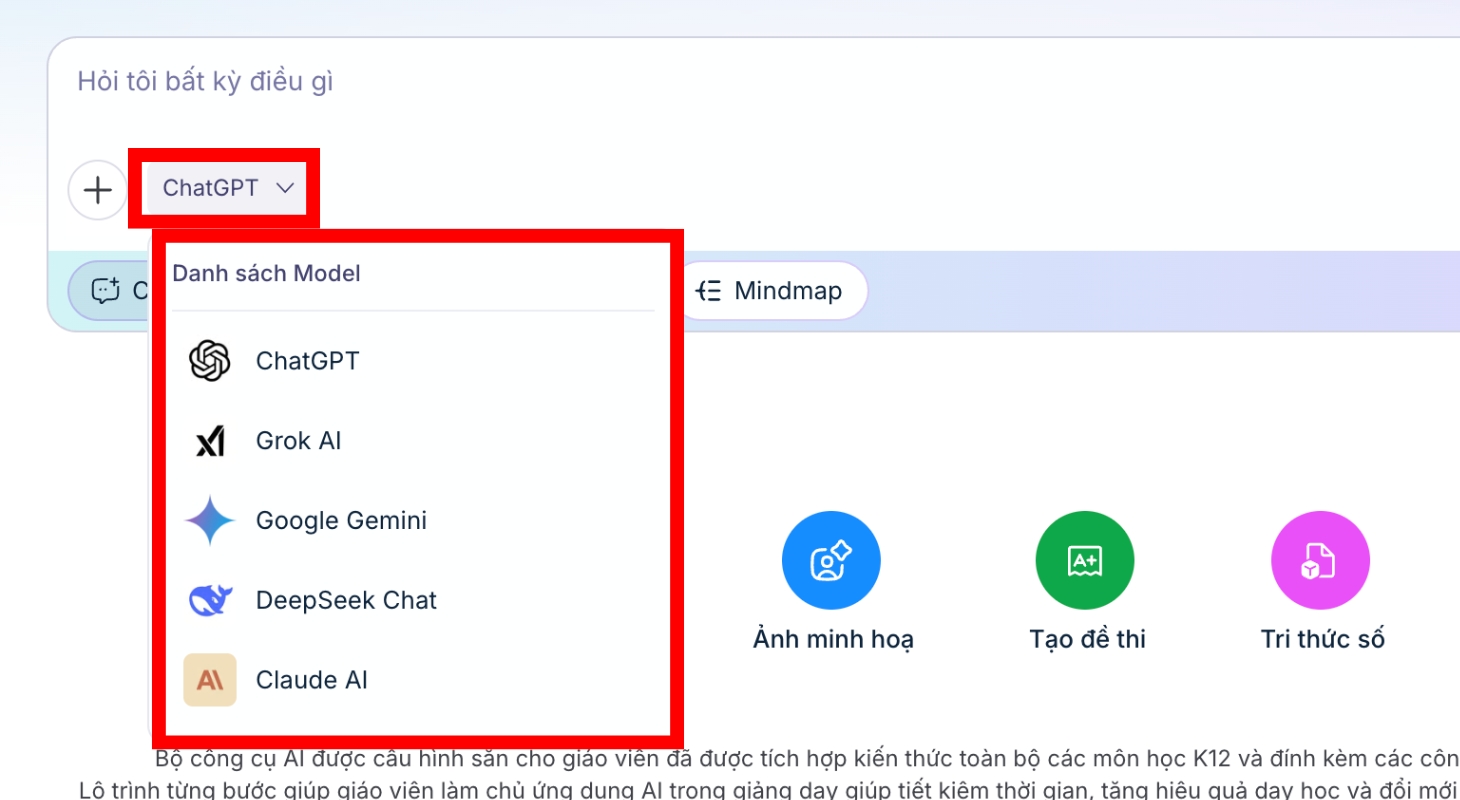Open the Tạo đề thi exam creator
This screenshot has height=800, width=1460.
tap(1085, 560)
